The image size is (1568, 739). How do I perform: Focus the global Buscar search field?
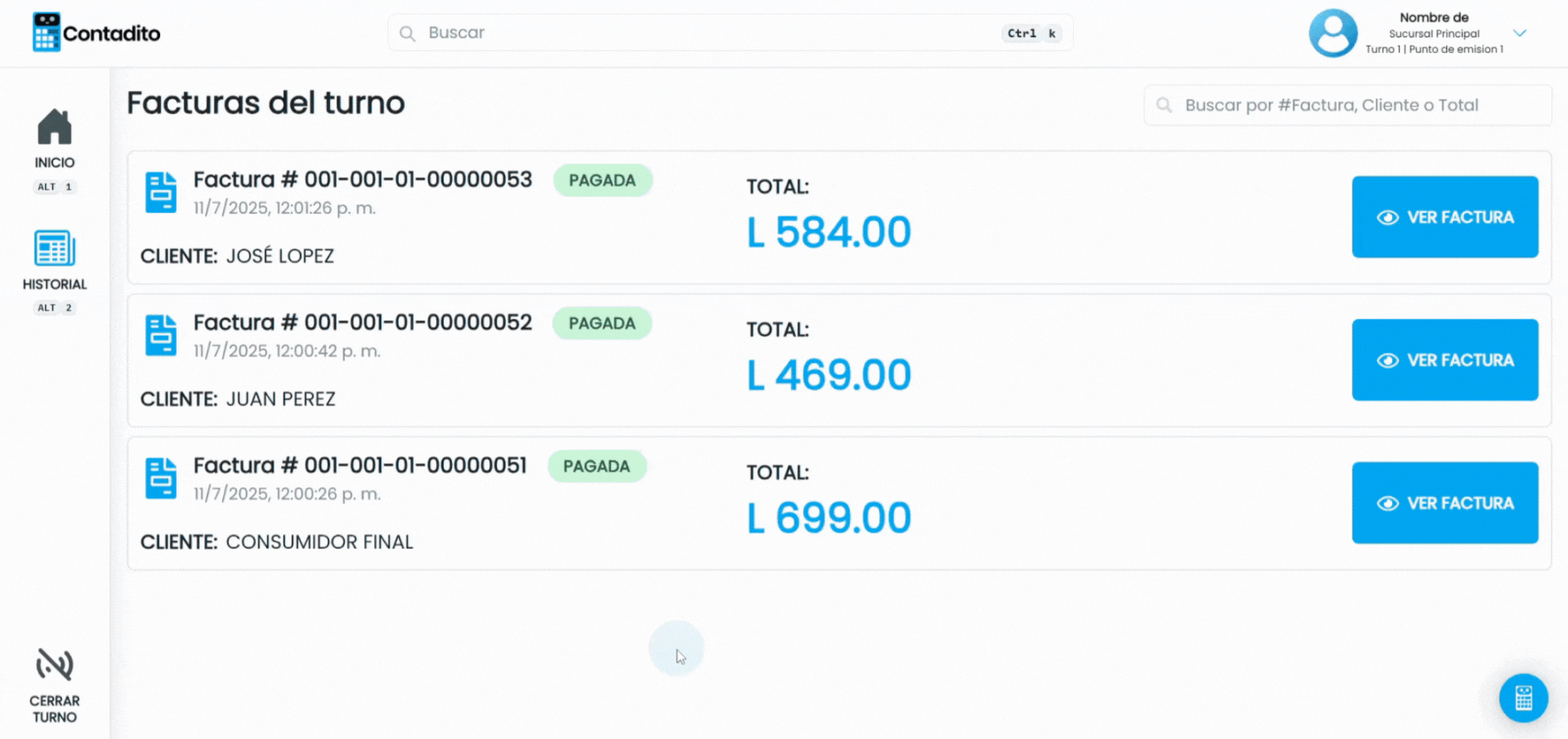coord(730,33)
